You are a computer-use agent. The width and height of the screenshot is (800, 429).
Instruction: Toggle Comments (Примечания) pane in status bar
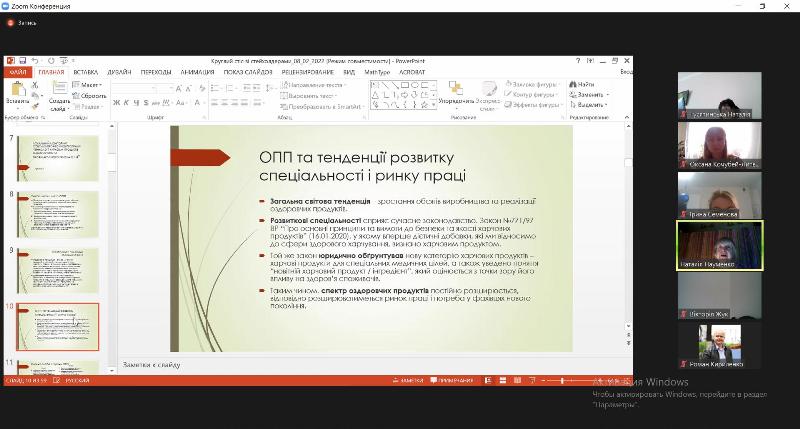[x=452, y=381]
